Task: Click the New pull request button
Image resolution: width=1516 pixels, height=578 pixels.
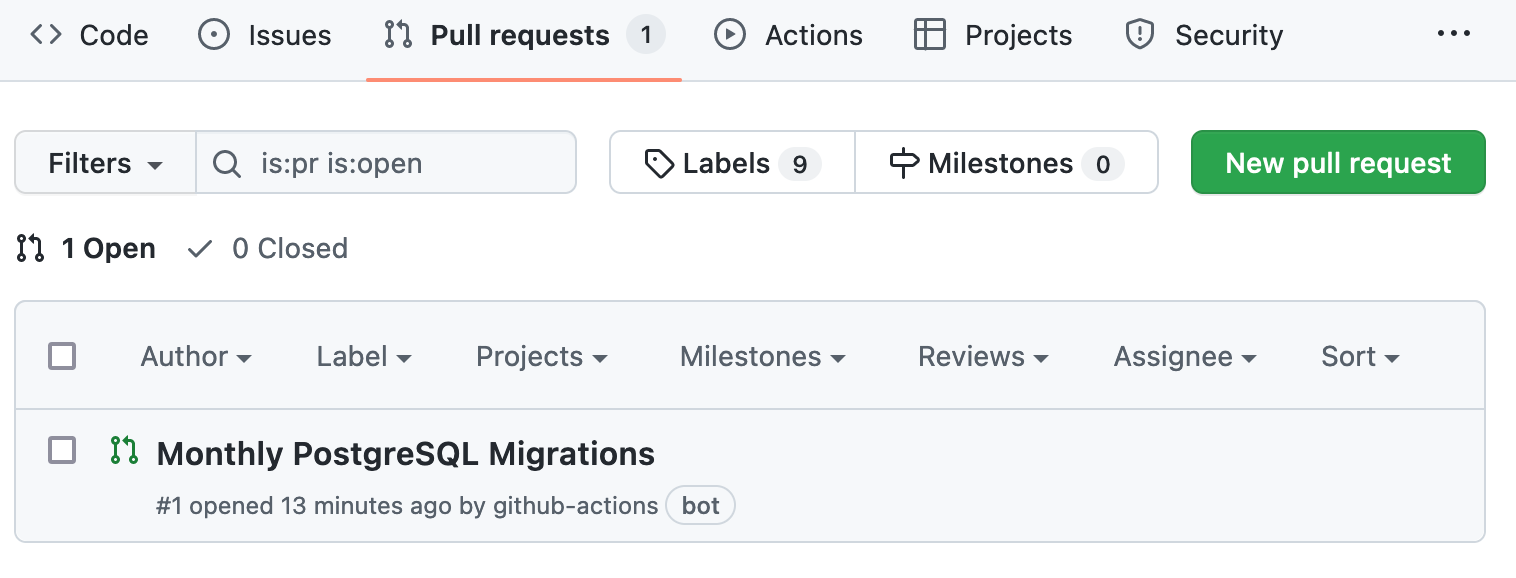Action: click(x=1338, y=162)
